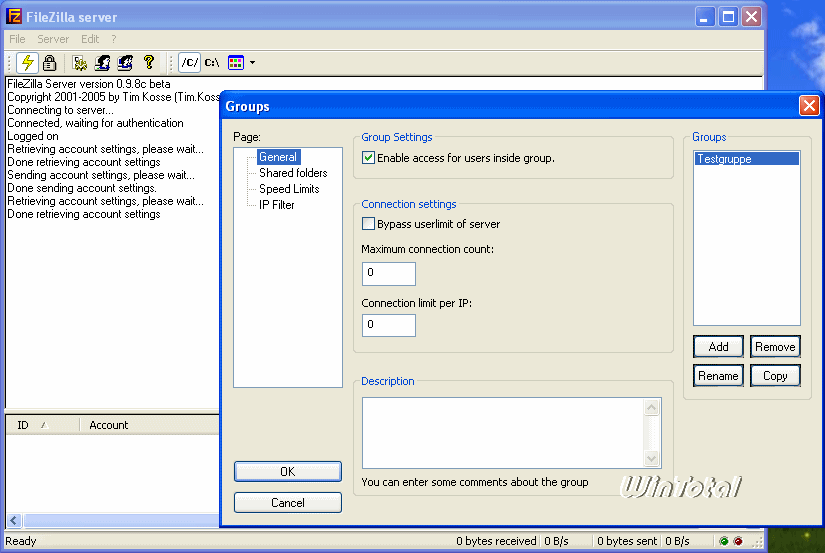
Task: Open the Users editor icon
Action: pyautogui.click(x=102, y=63)
